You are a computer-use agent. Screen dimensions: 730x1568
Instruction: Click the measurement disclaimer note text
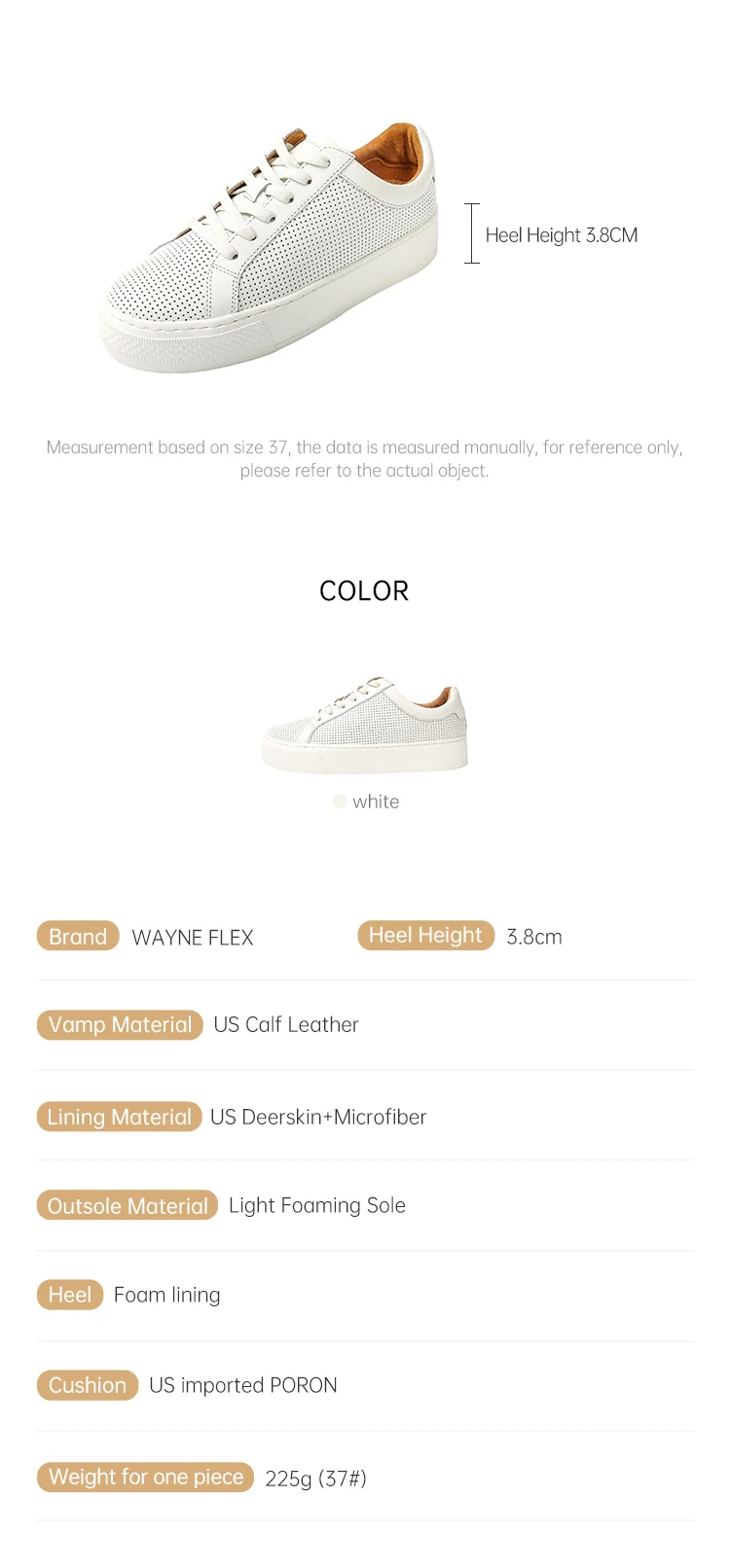pyautogui.click(x=365, y=458)
